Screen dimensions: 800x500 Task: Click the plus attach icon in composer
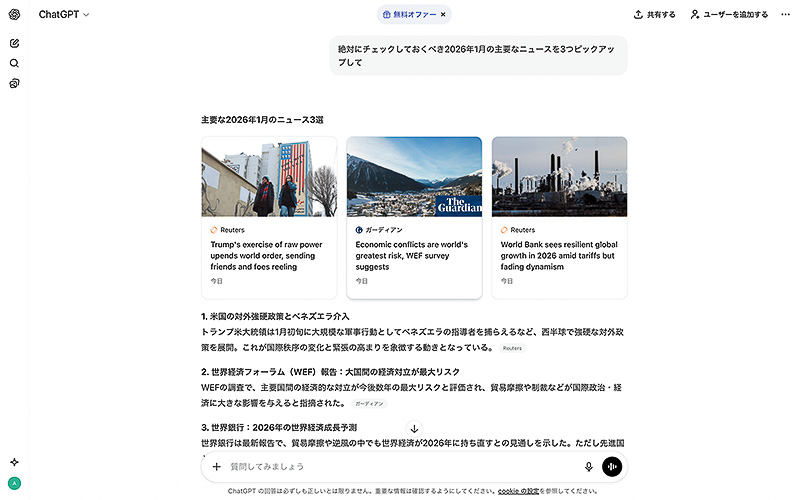click(217, 466)
